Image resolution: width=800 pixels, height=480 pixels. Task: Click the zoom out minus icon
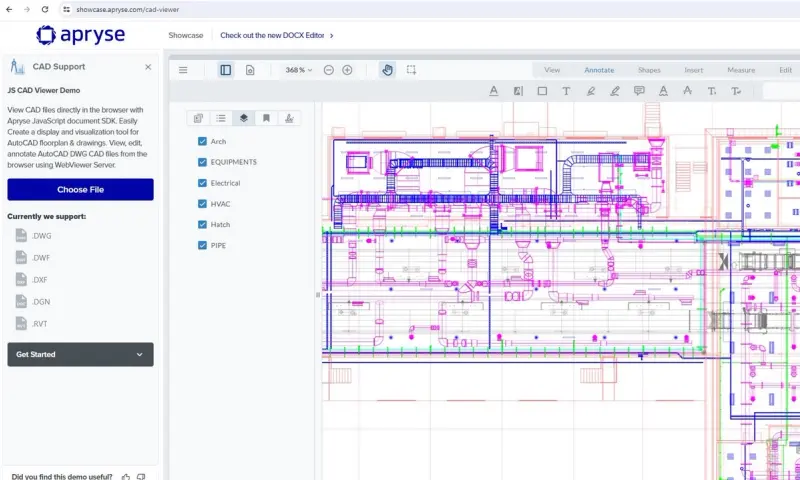(329, 70)
